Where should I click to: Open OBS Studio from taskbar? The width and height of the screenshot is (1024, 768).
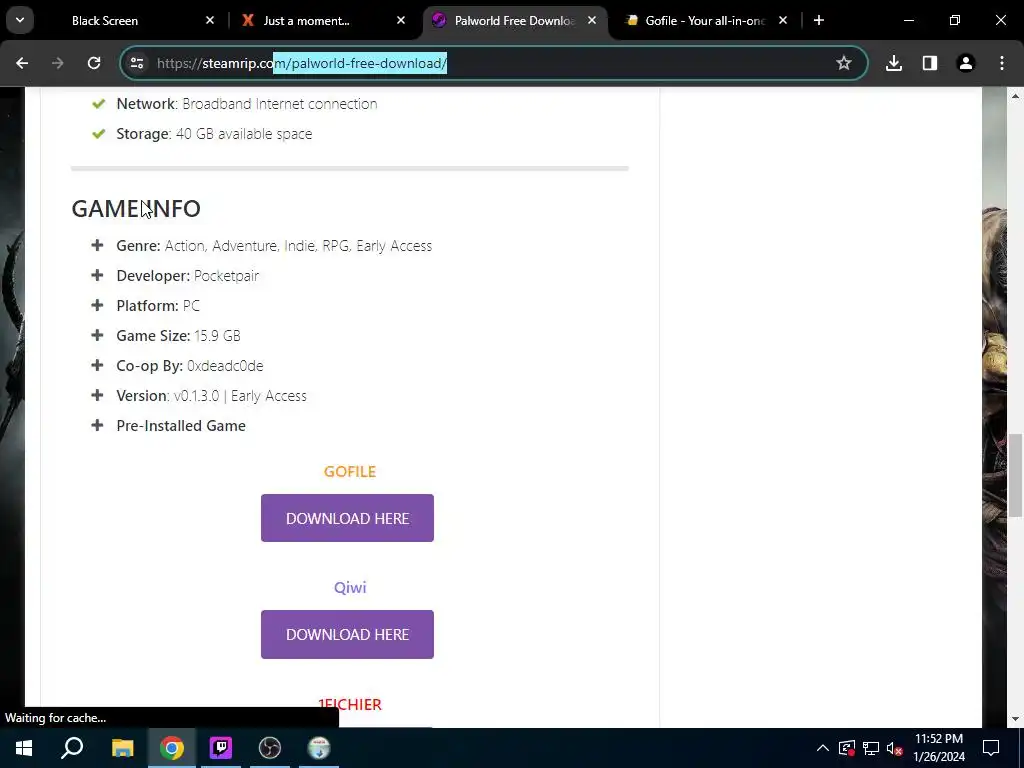click(270, 748)
